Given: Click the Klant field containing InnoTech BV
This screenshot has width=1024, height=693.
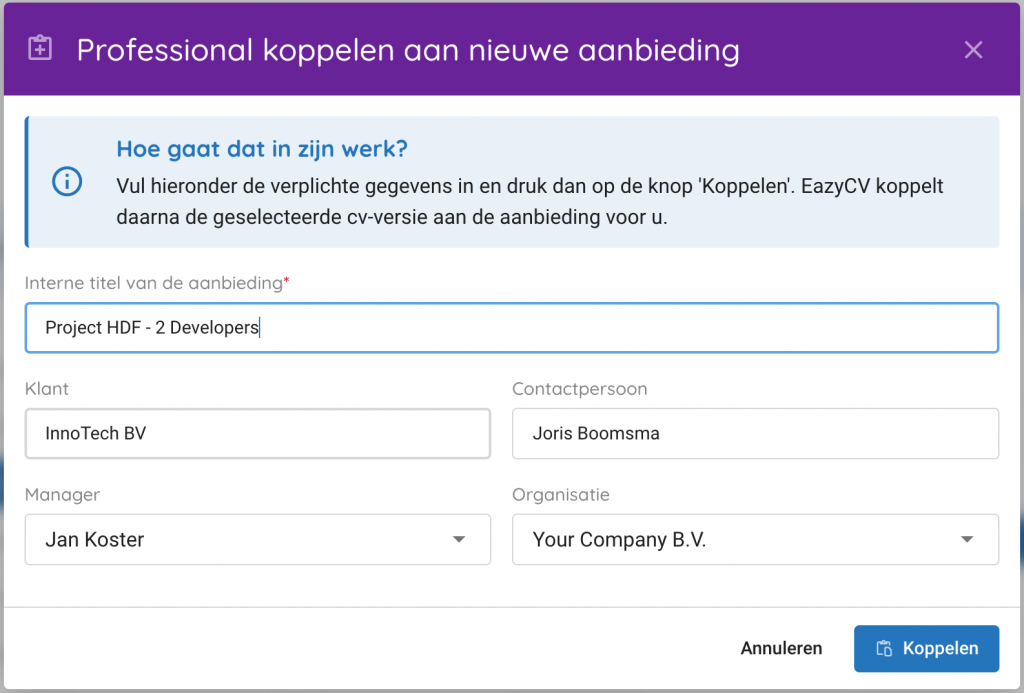Looking at the screenshot, I should pos(257,434).
